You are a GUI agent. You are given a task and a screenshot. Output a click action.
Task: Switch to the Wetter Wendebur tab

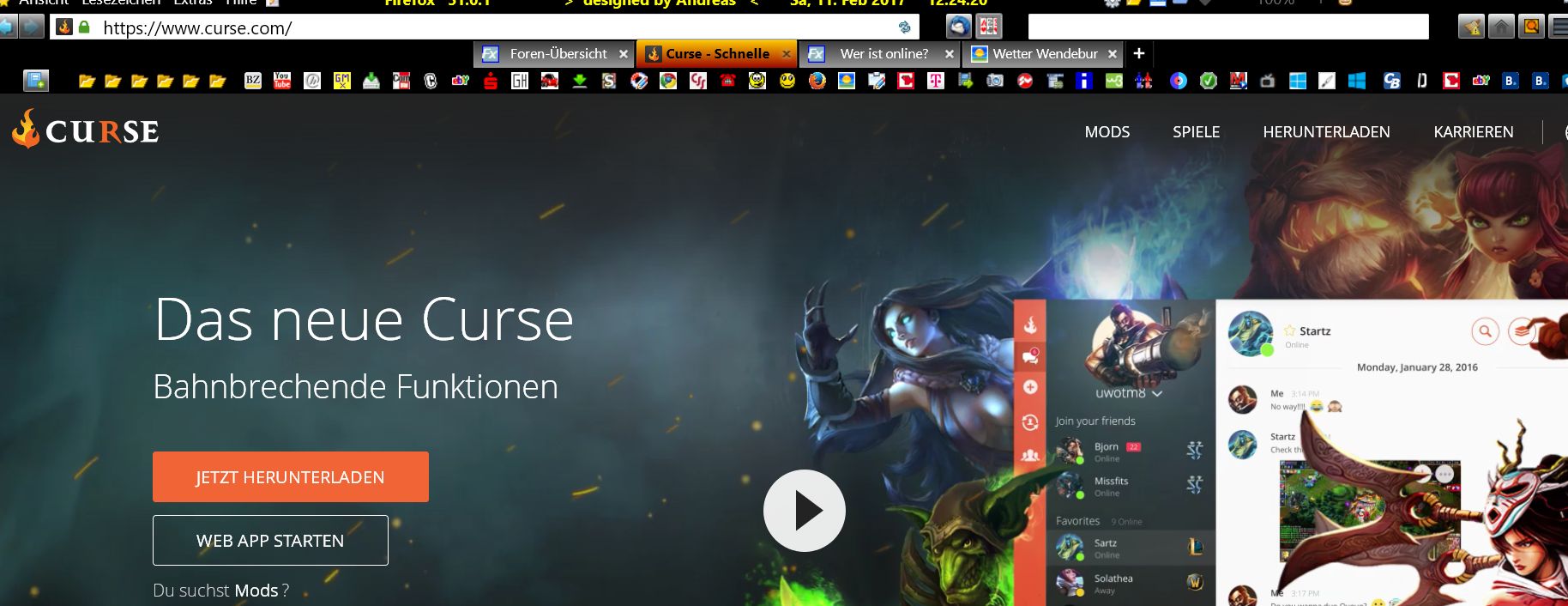click(x=1045, y=54)
